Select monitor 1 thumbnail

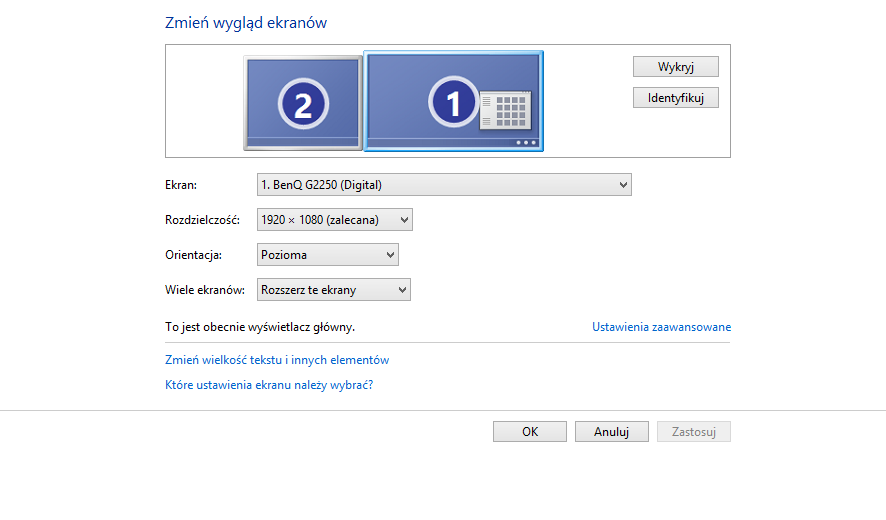click(454, 101)
